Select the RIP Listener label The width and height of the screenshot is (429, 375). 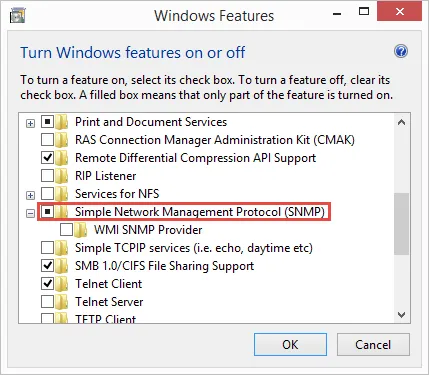106,176
